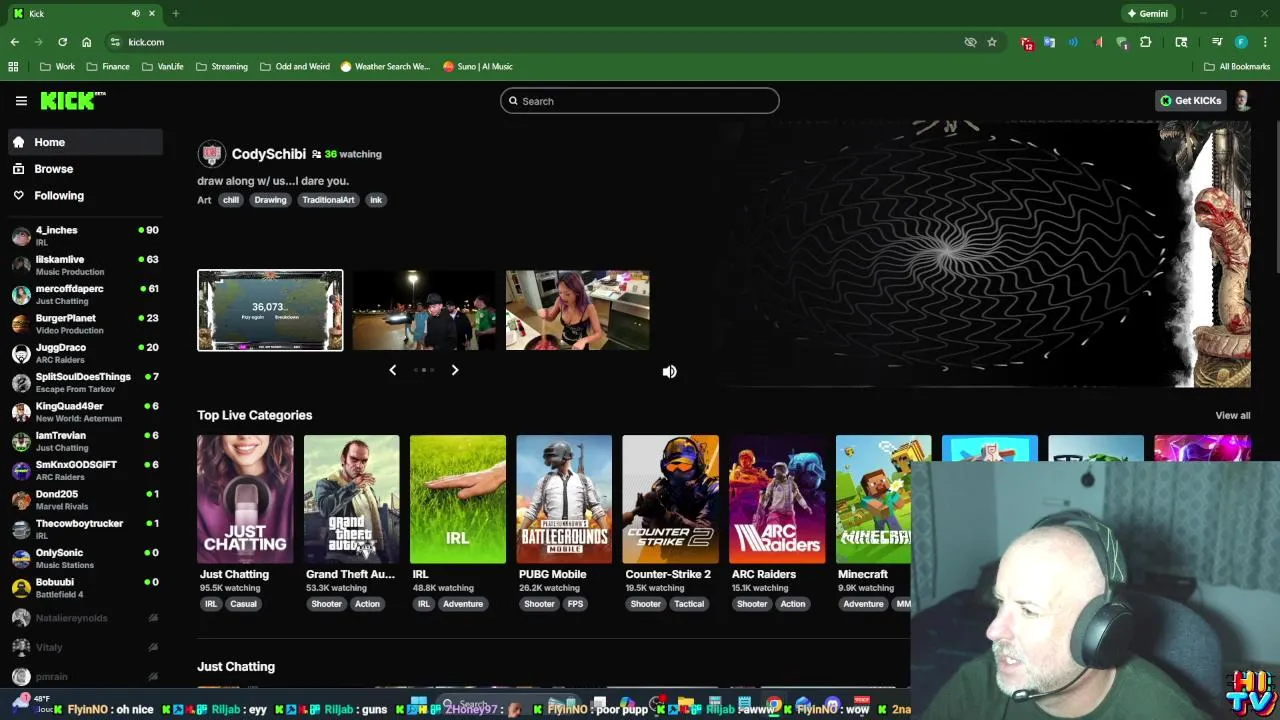Select Browse in the Kick sidebar
This screenshot has height=720, width=1280.
click(x=85, y=169)
